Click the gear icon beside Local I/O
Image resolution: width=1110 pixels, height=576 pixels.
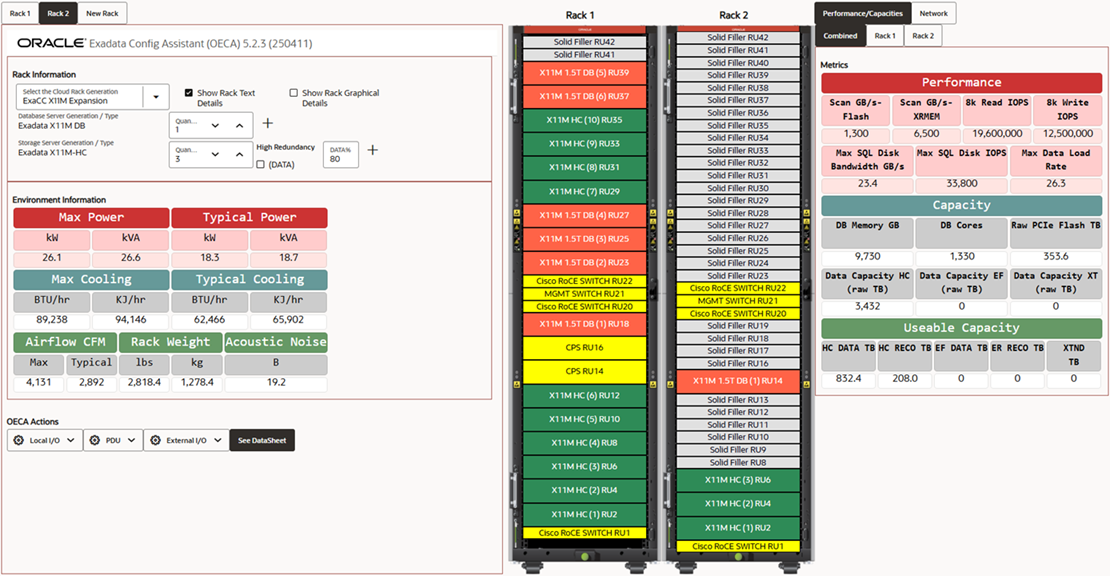tap(19, 440)
